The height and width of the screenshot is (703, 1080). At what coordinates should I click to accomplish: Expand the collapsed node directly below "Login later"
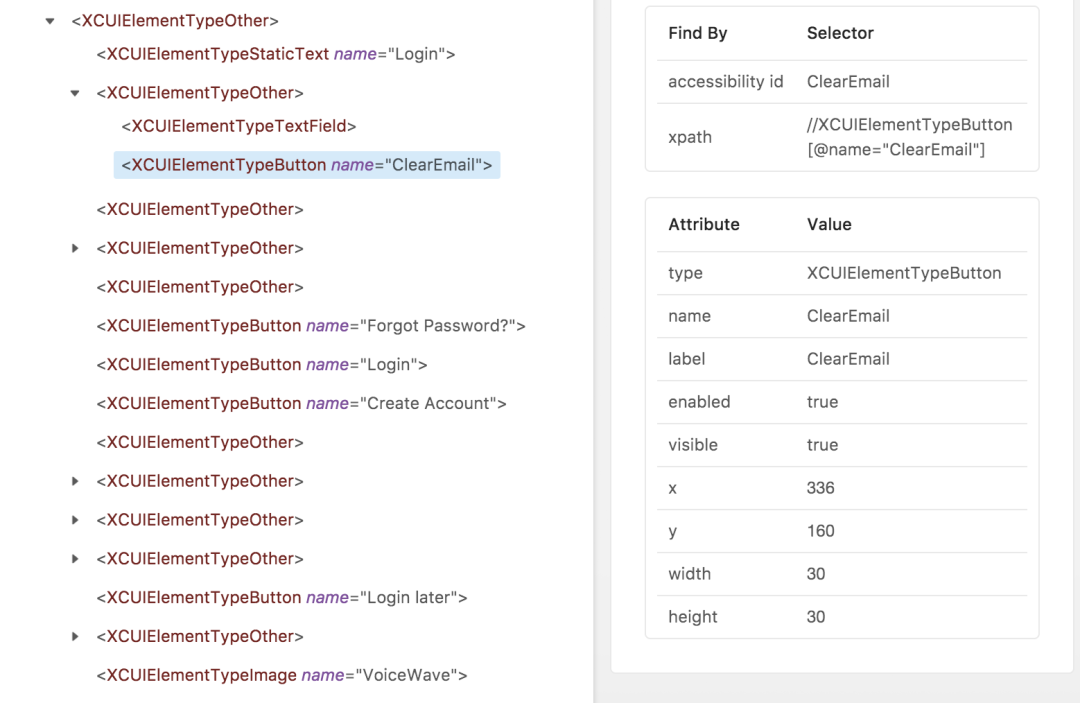pyautogui.click(x=75, y=636)
